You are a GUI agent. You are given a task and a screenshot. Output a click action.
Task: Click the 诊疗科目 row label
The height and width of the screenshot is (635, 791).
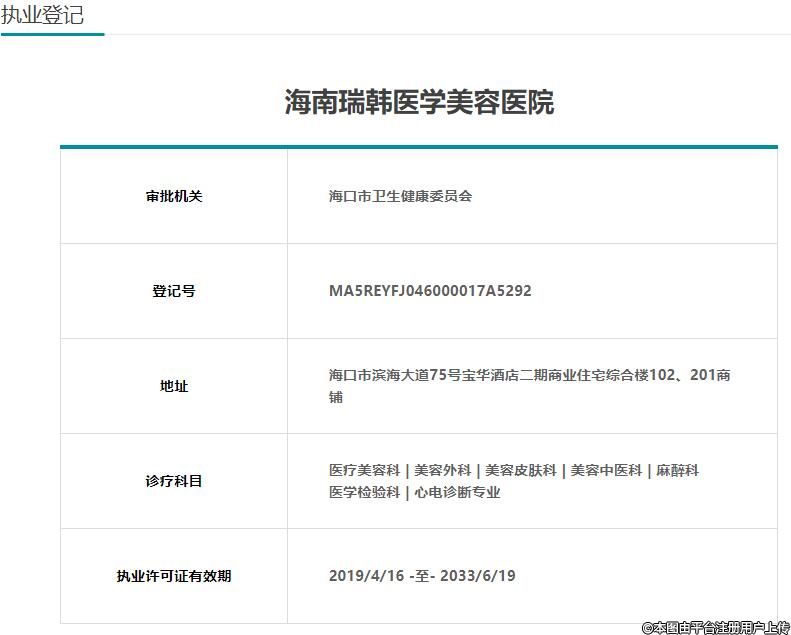tap(174, 481)
